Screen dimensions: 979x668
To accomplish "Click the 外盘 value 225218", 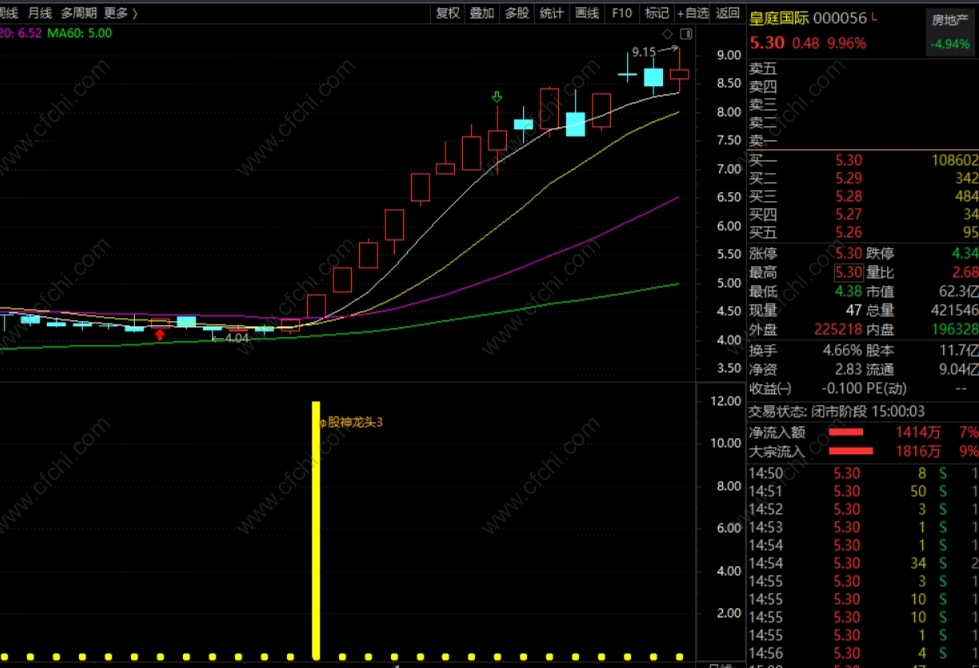I will click(x=838, y=329).
